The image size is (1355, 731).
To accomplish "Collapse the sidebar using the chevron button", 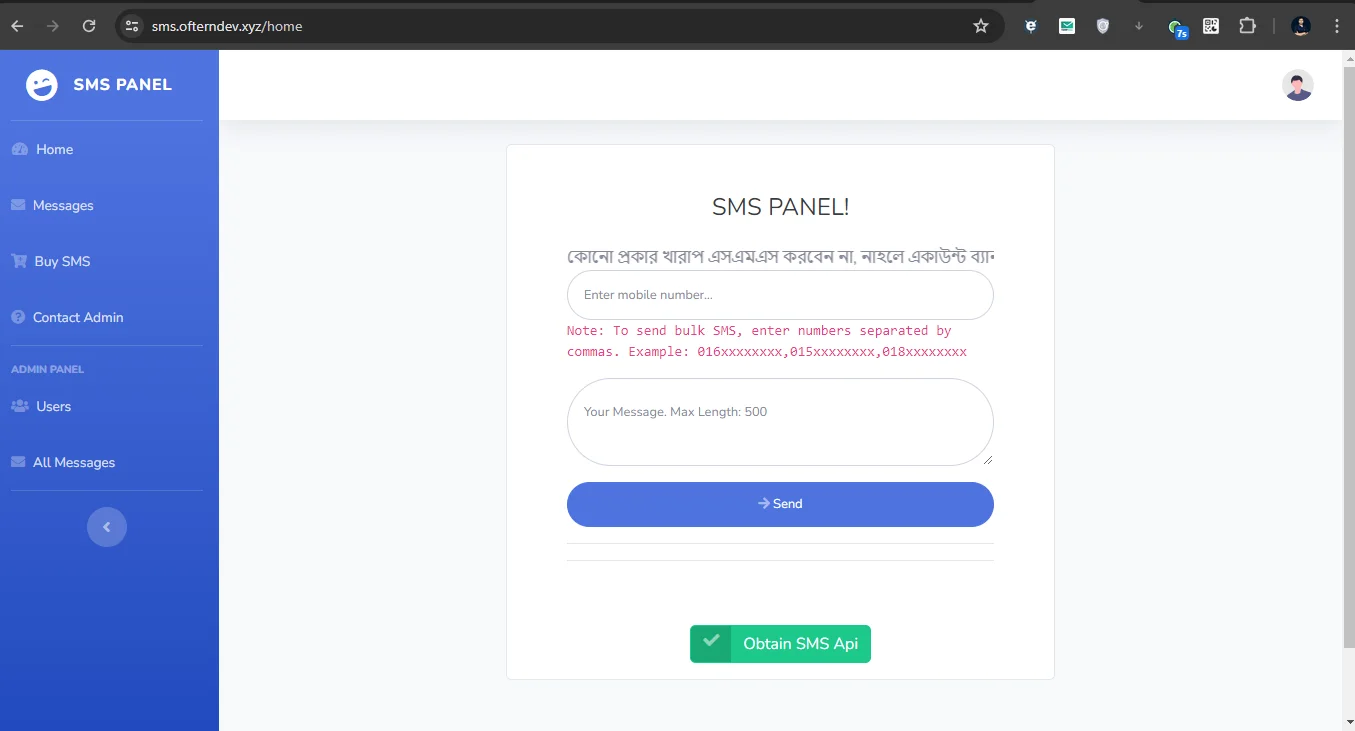I will 107,526.
